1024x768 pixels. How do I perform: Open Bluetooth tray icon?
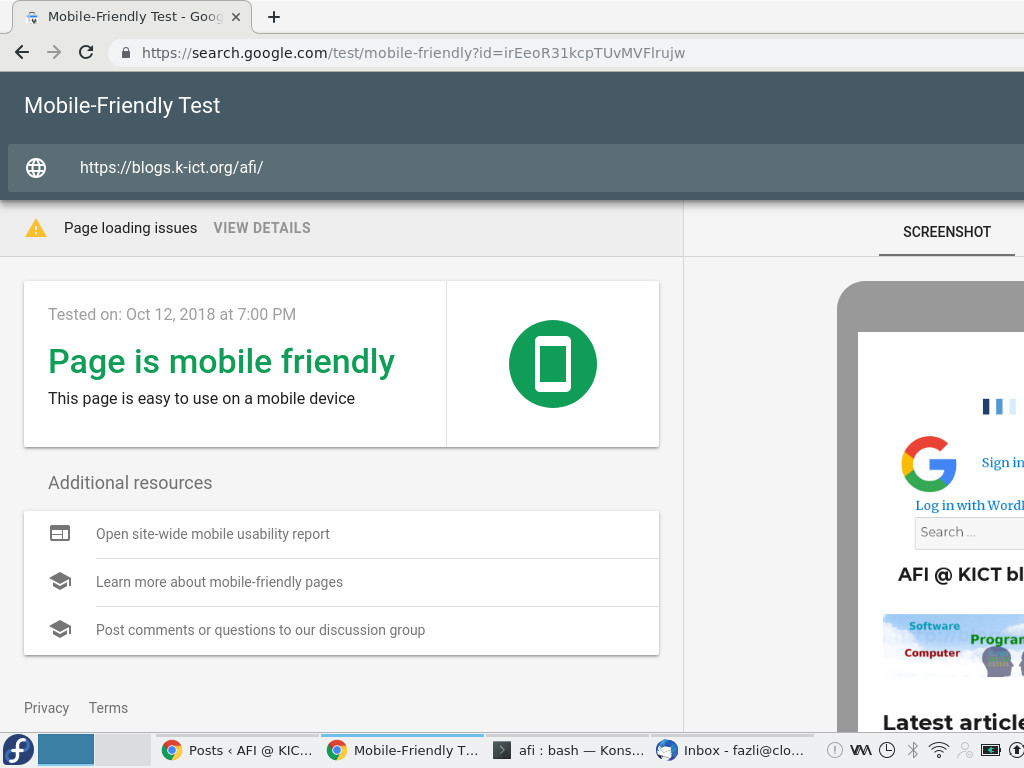[913, 750]
